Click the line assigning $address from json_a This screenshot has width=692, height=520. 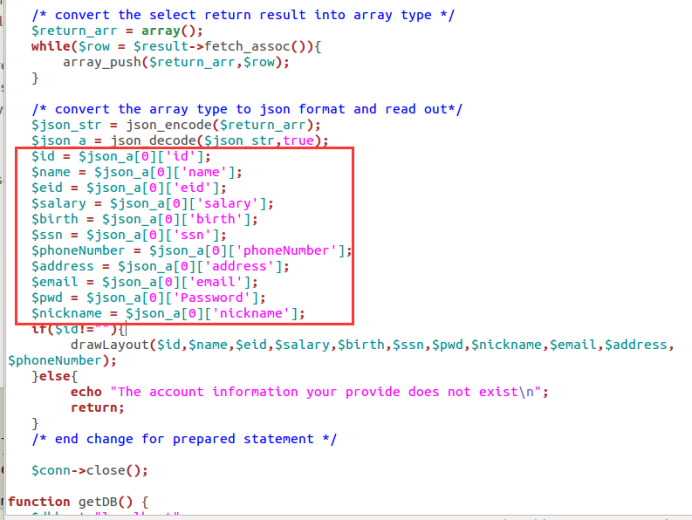coord(160,266)
